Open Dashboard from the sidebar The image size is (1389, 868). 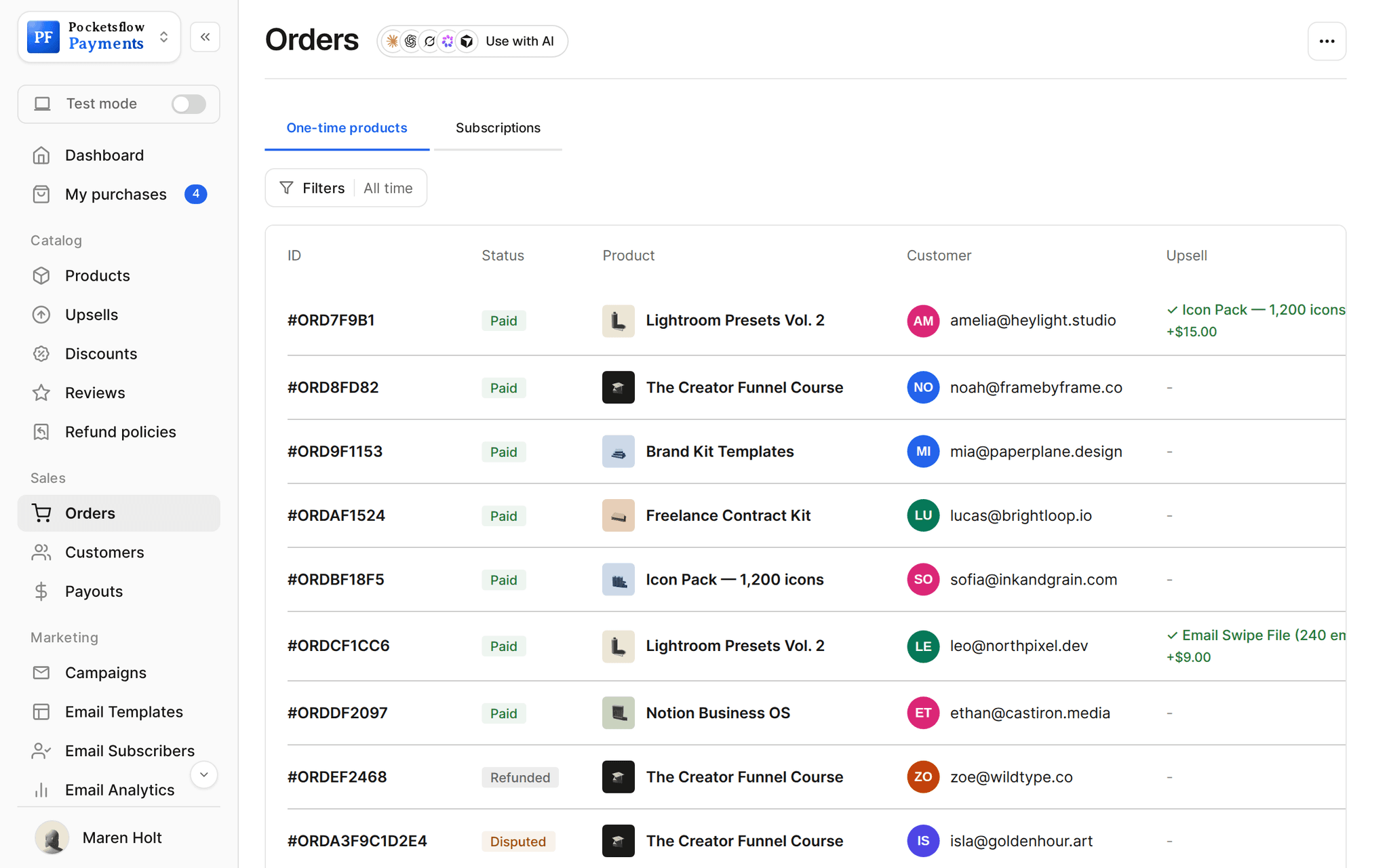point(119,155)
